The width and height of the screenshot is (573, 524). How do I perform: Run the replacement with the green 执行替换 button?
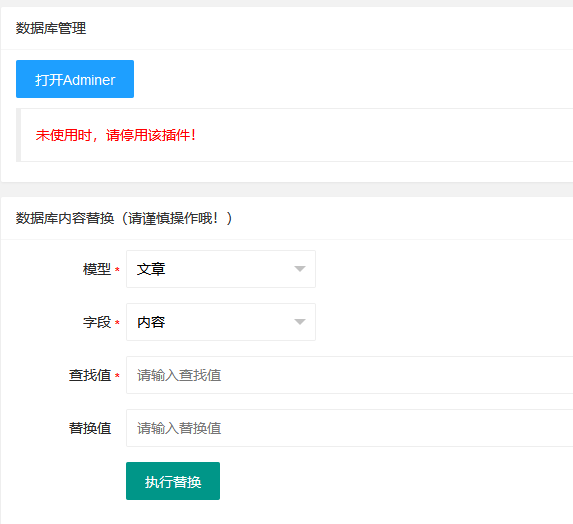point(173,481)
